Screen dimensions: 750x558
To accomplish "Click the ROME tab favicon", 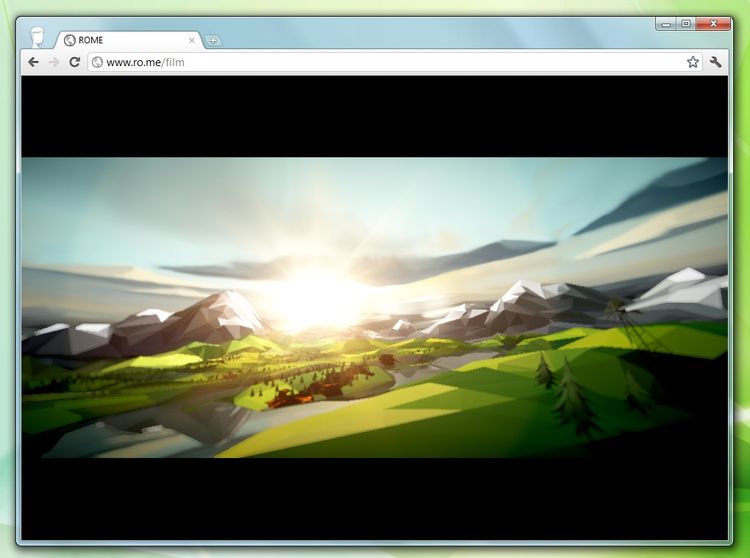I will pos(70,41).
